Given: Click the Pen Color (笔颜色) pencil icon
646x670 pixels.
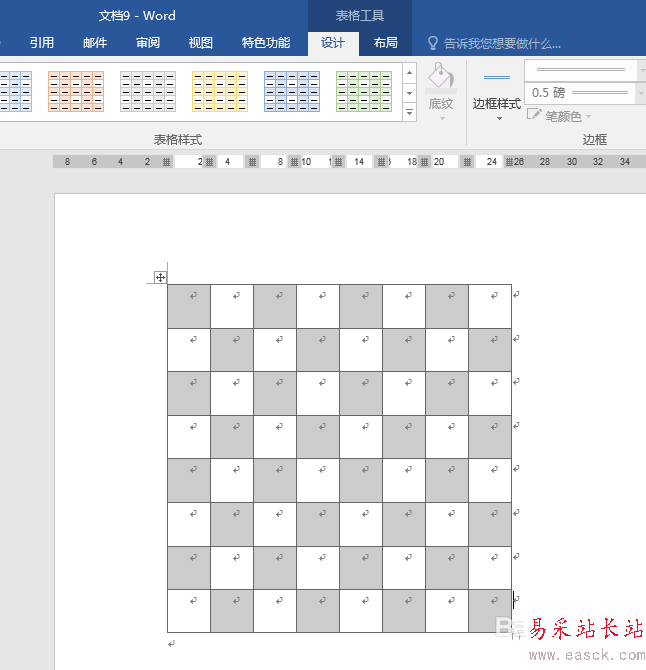Looking at the screenshot, I should (x=534, y=115).
